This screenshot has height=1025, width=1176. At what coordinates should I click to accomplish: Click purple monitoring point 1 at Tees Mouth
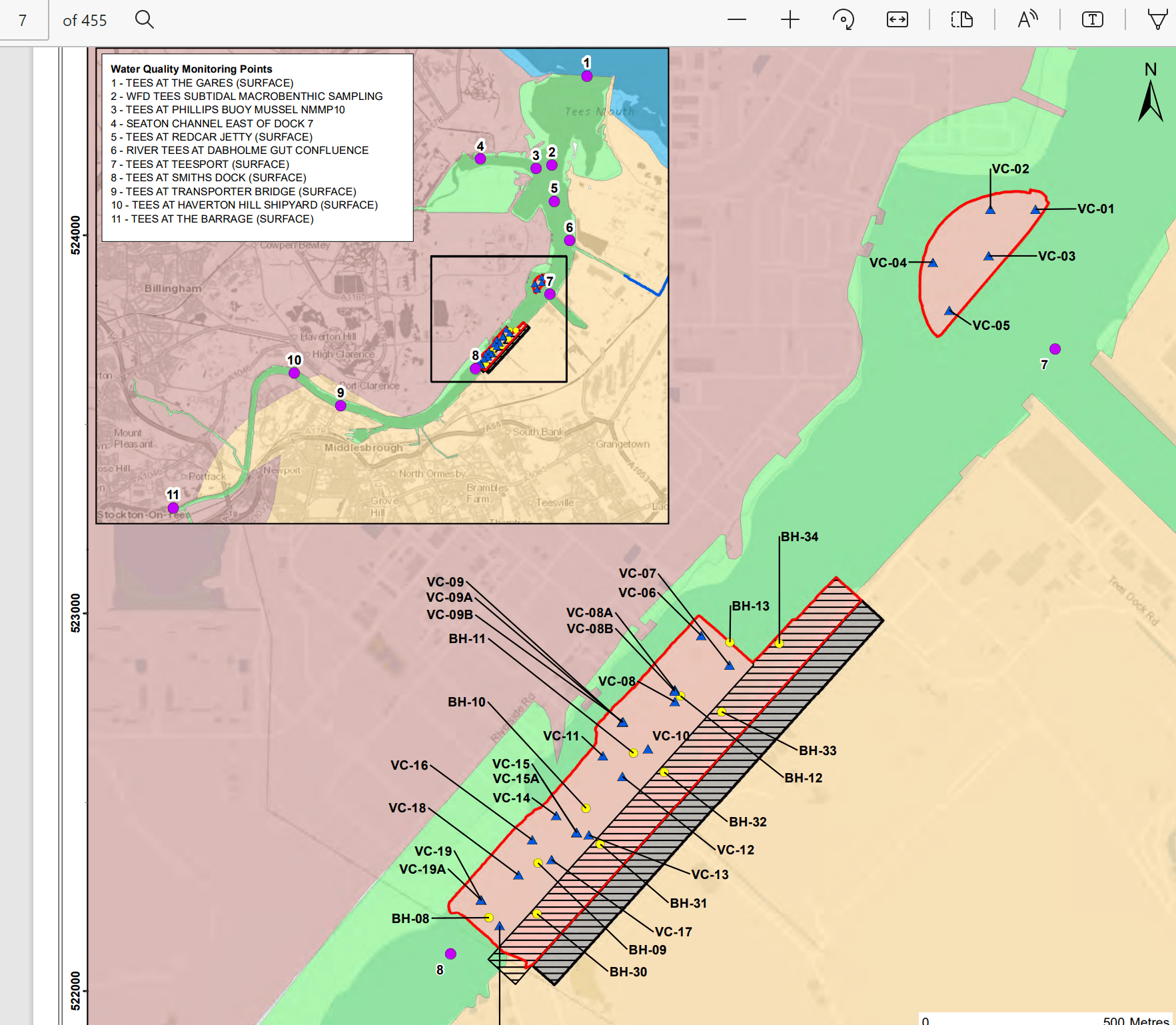(x=586, y=76)
